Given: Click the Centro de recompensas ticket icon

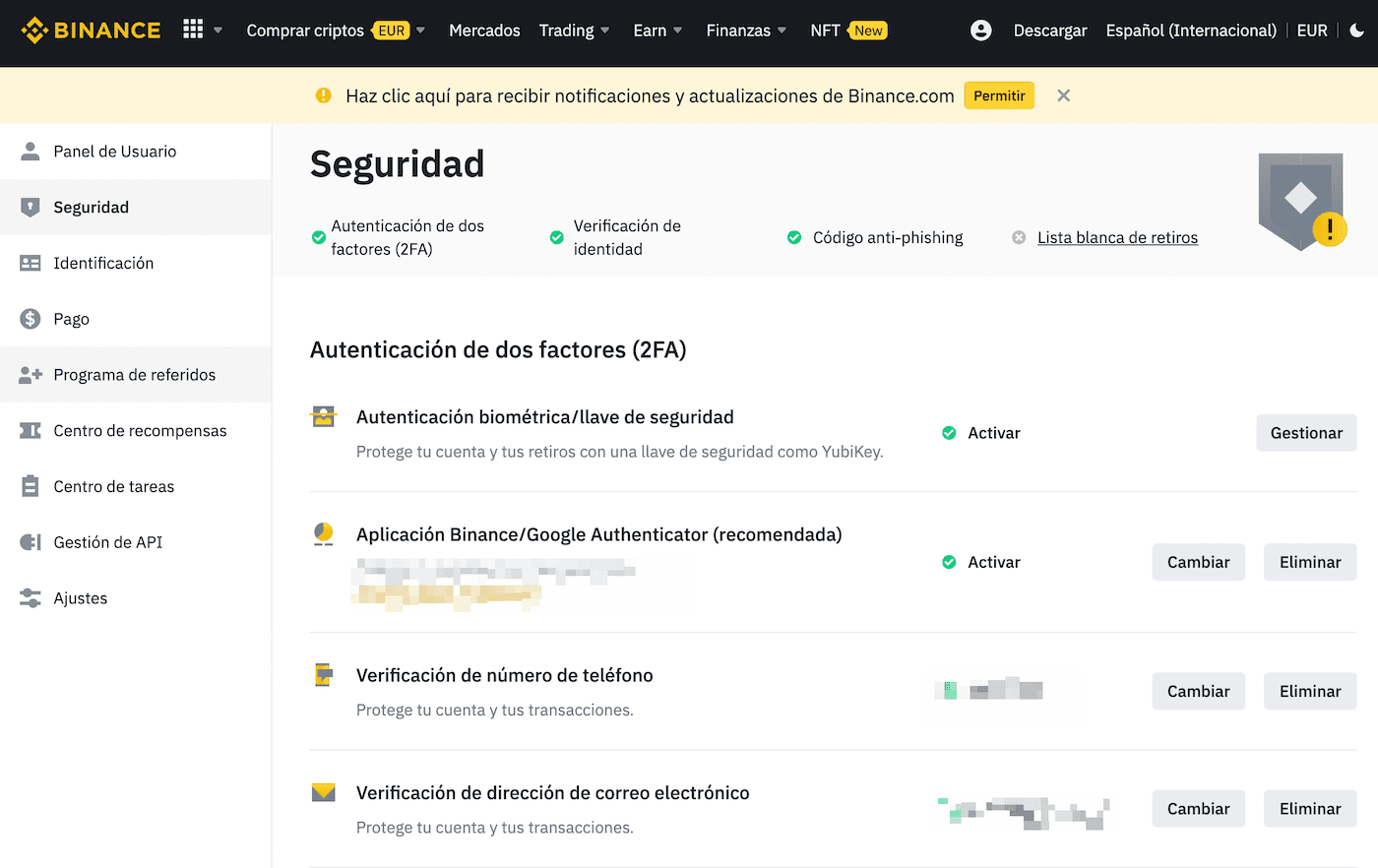Looking at the screenshot, I should (x=31, y=430).
